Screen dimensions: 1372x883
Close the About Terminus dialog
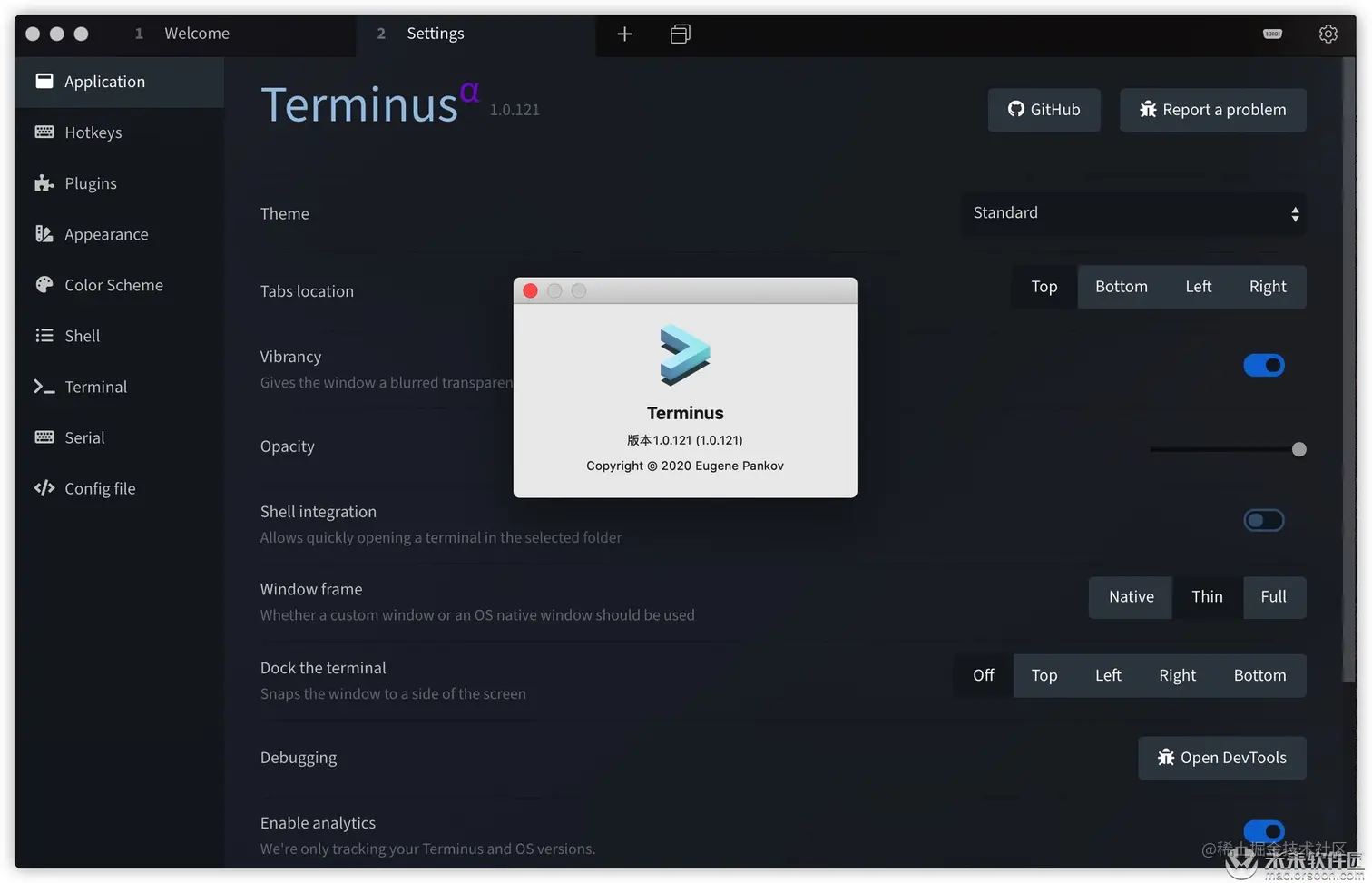[531, 290]
